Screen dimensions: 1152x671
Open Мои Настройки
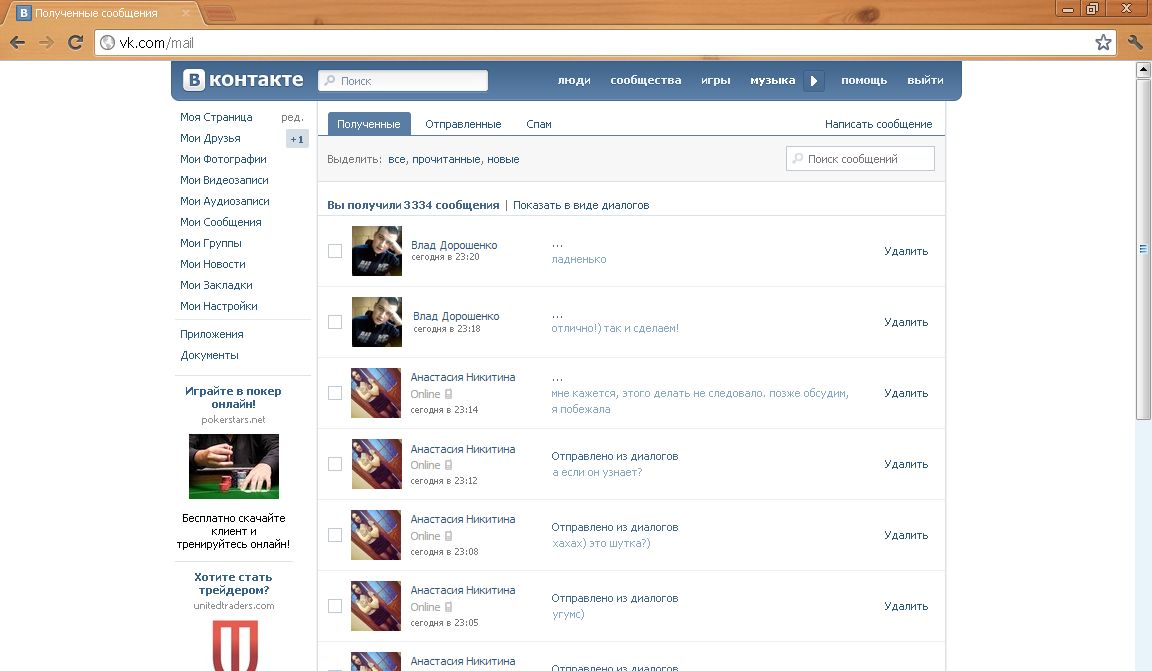coord(219,306)
